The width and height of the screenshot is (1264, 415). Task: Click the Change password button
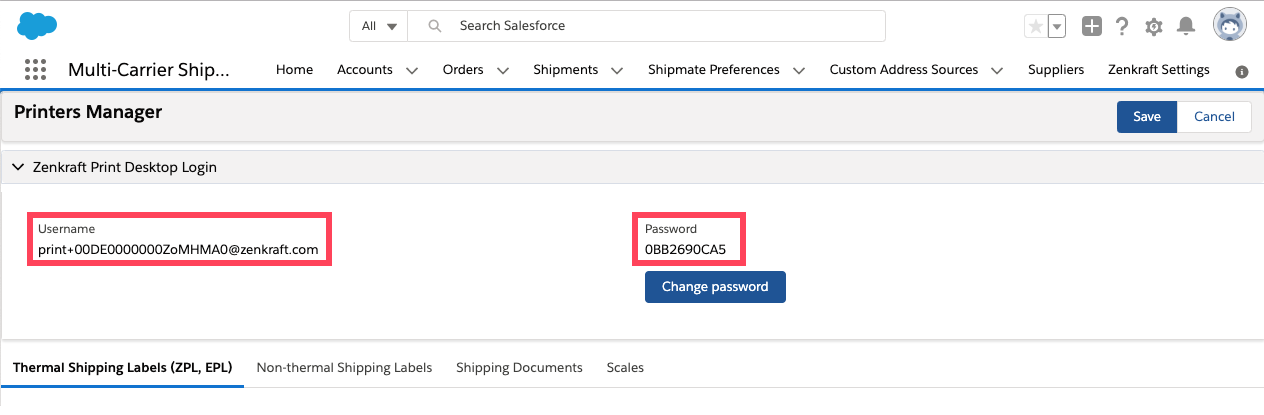tap(715, 287)
